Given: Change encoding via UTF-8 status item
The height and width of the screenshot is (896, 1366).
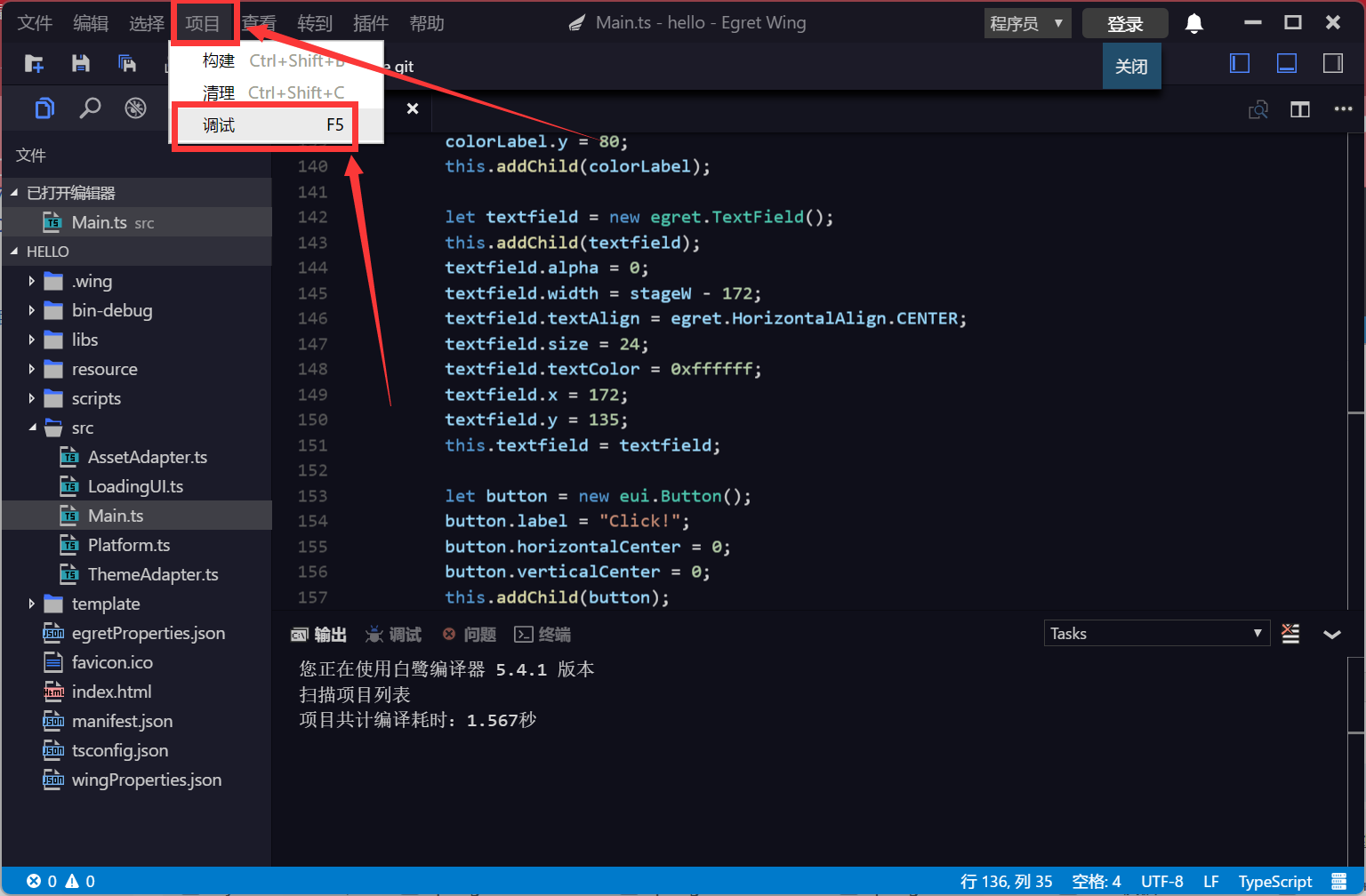Looking at the screenshot, I should (1162, 881).
